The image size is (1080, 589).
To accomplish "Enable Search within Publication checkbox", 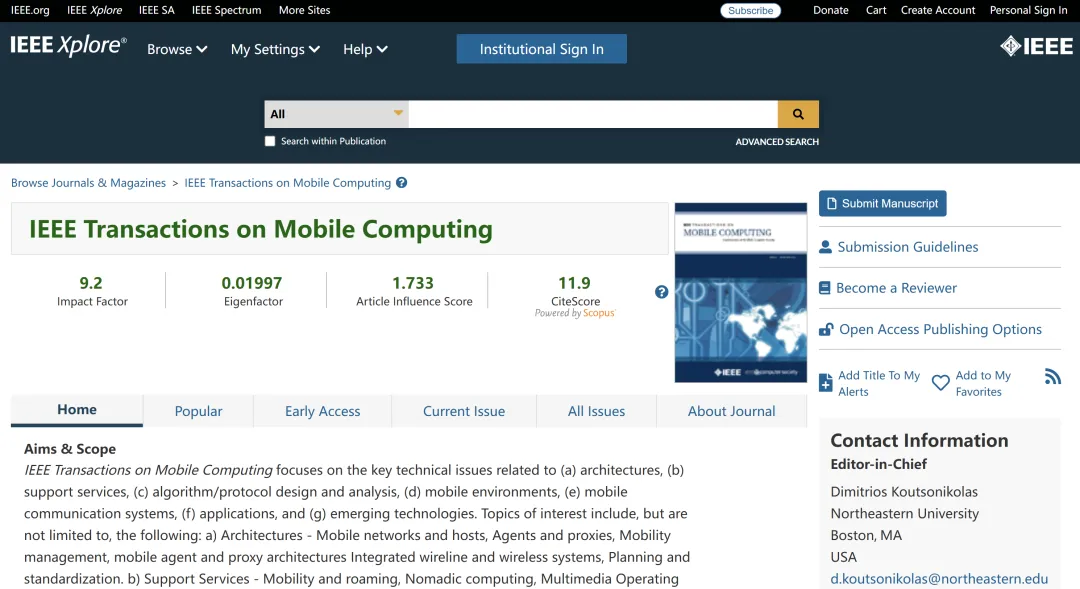I will click(x=270, y=141).
